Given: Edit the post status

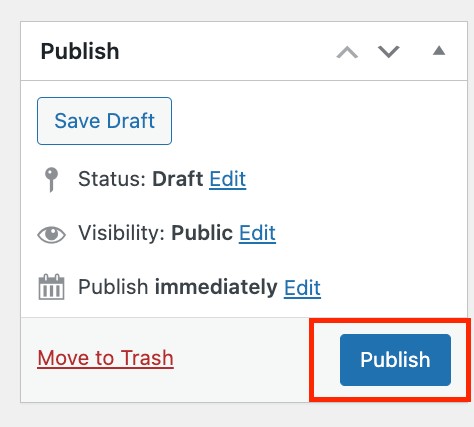Looking at the screenshot, I should tap(228, 179).
